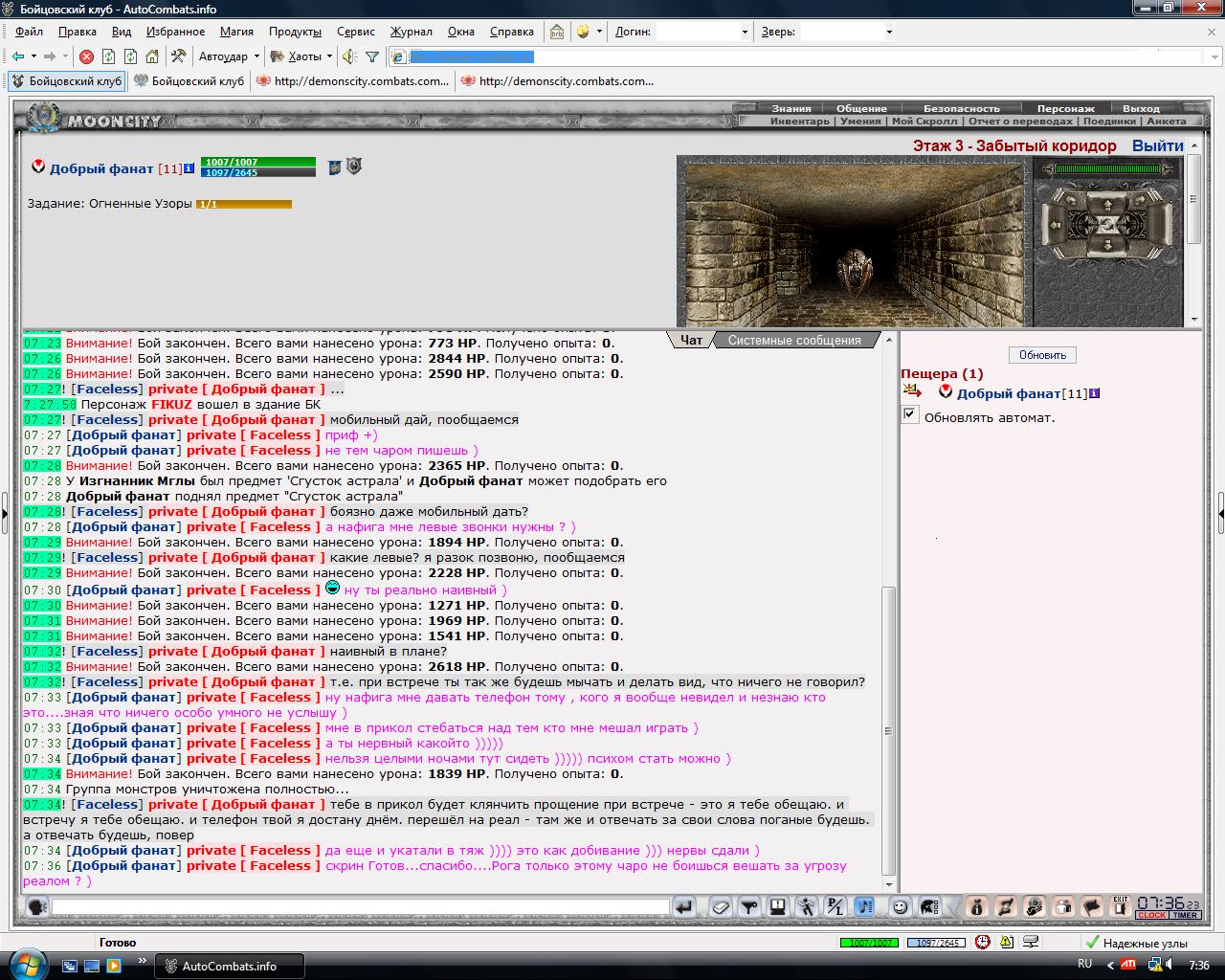Click the red stop loading icon
The width and height of the screenshot is (1225, 980).
[86, 56]
